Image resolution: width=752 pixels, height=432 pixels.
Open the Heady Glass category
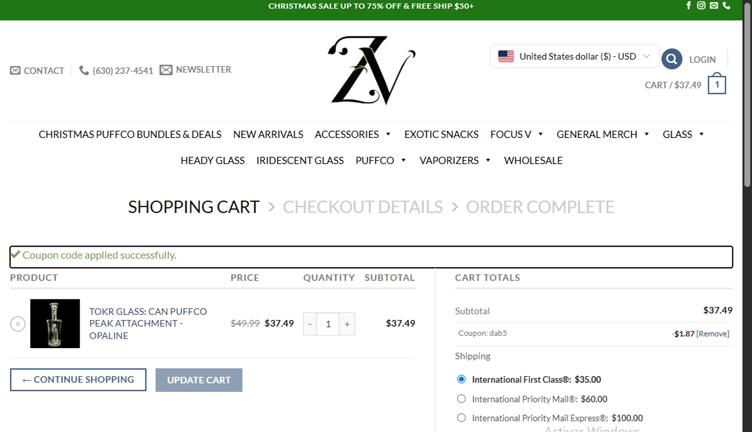[x=212, y=161]
